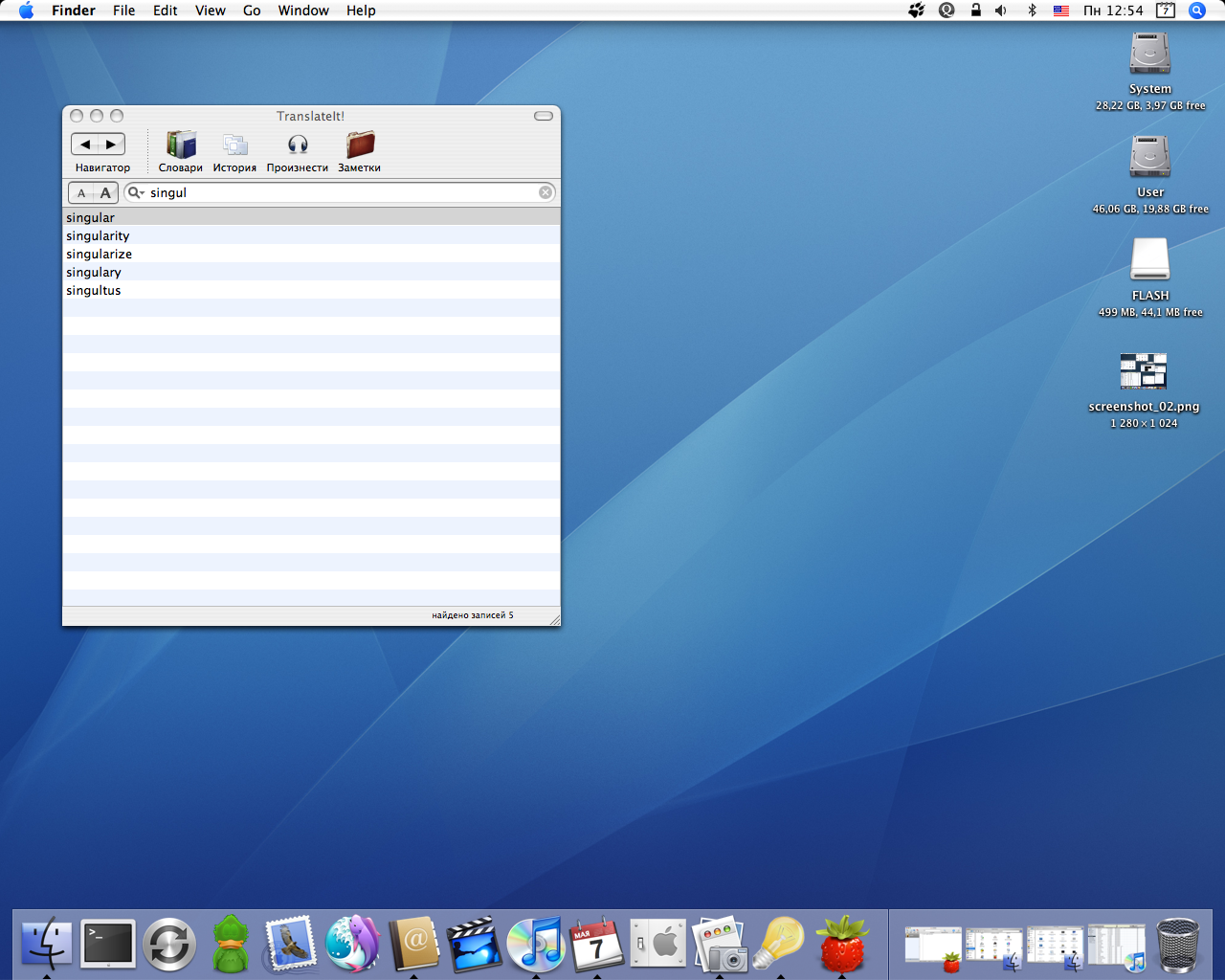Open the Go menu

click(252, 11)
